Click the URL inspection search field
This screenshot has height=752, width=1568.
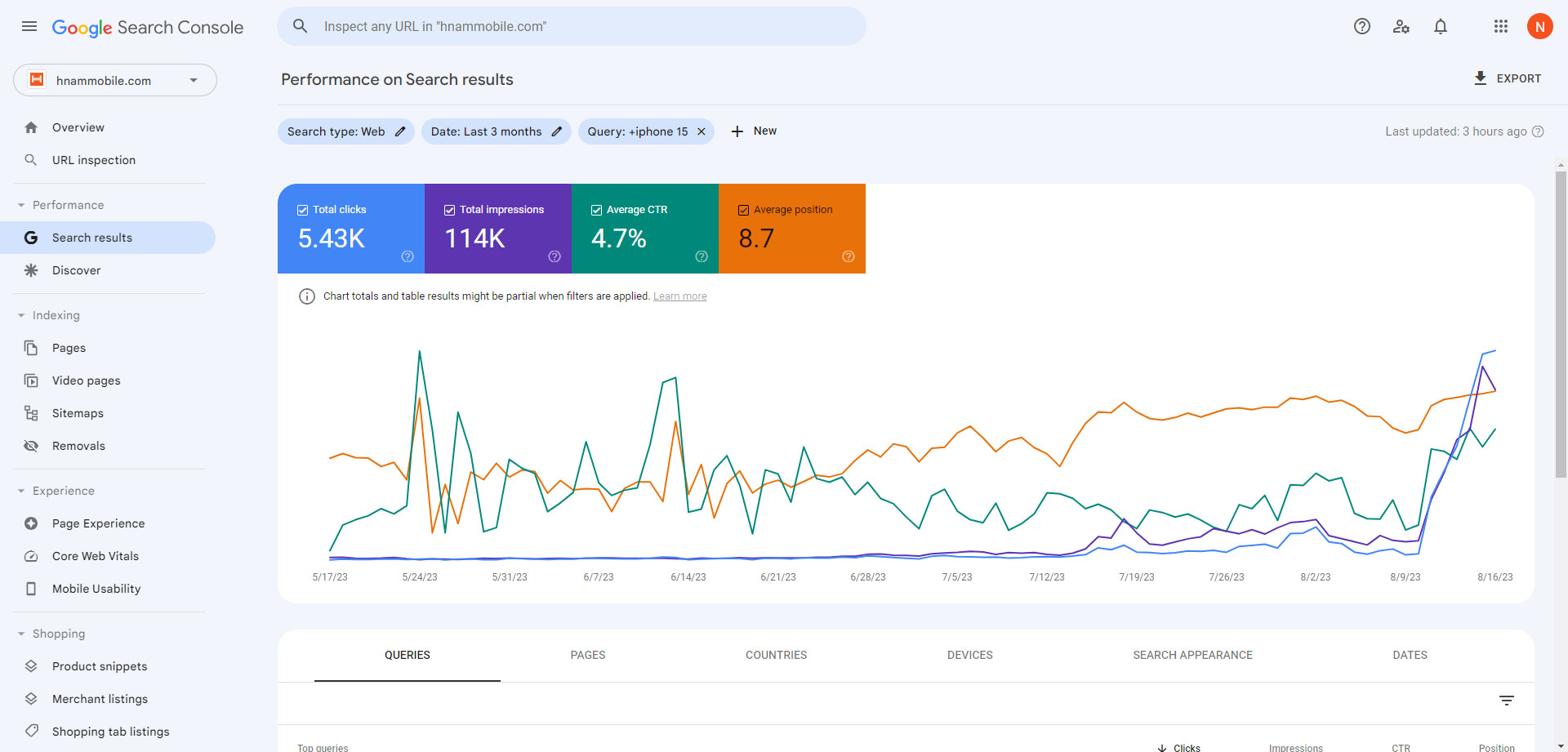coord(572,26)
